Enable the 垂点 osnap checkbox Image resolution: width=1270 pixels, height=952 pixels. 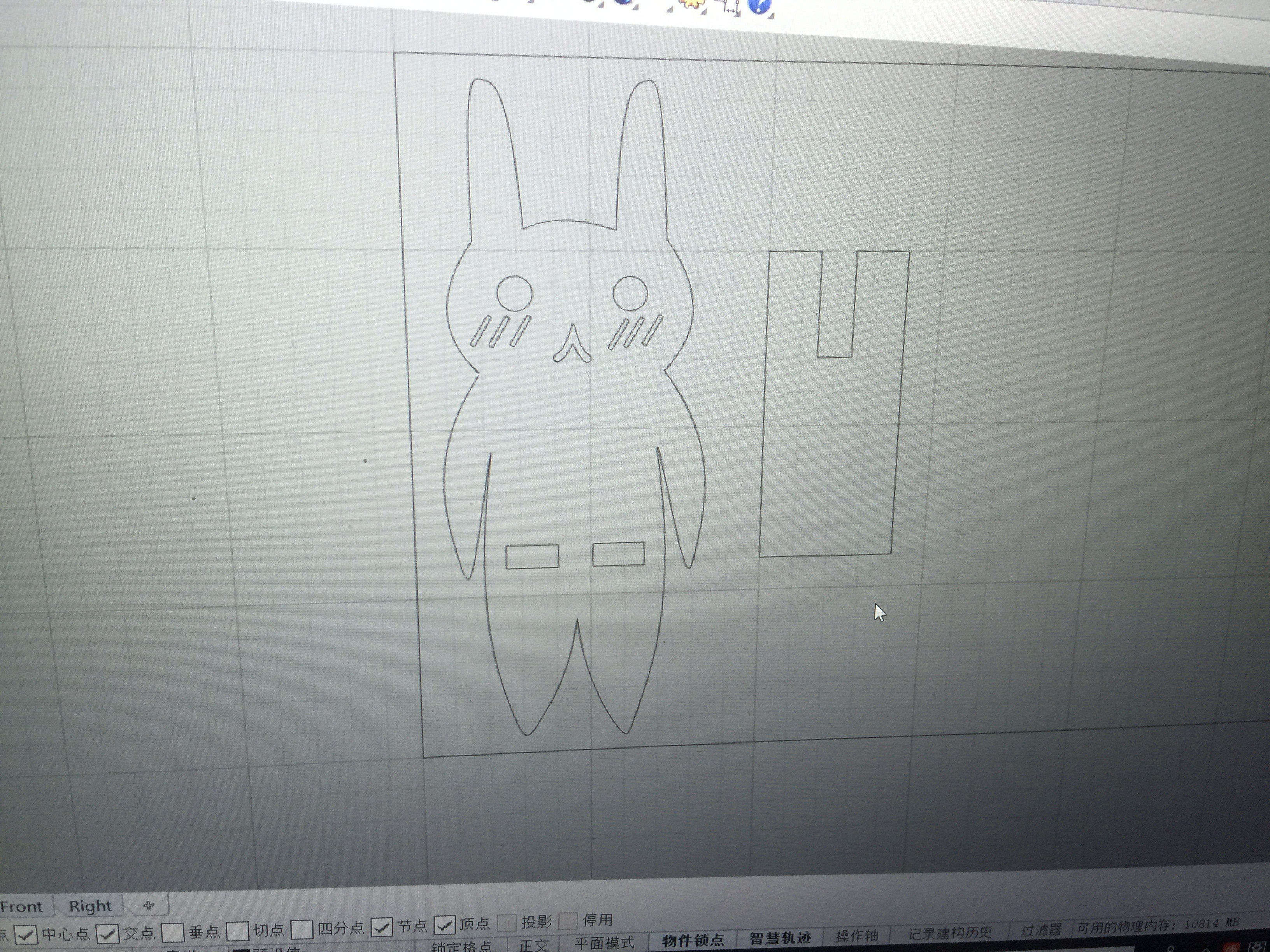(x=172, y=933)
